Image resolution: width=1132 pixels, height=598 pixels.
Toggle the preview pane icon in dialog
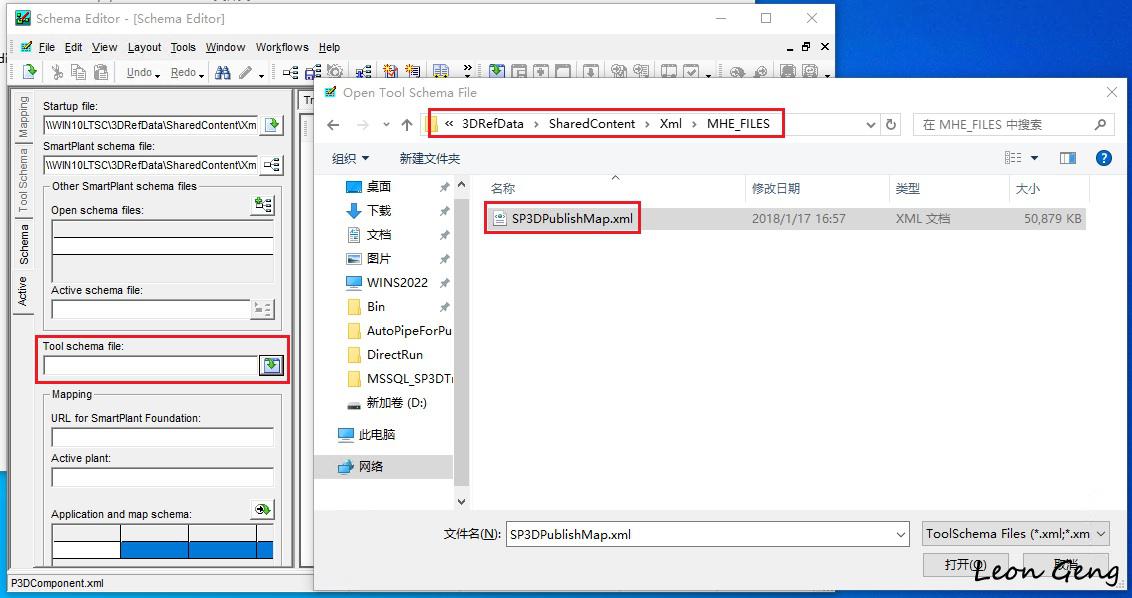[1068, 158]
